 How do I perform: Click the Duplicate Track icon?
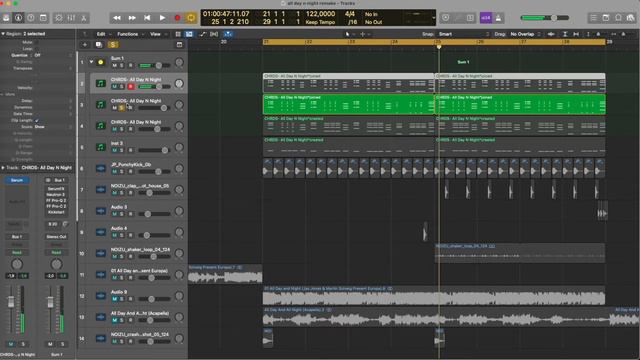pyautogui.click(x=99, y=44)
